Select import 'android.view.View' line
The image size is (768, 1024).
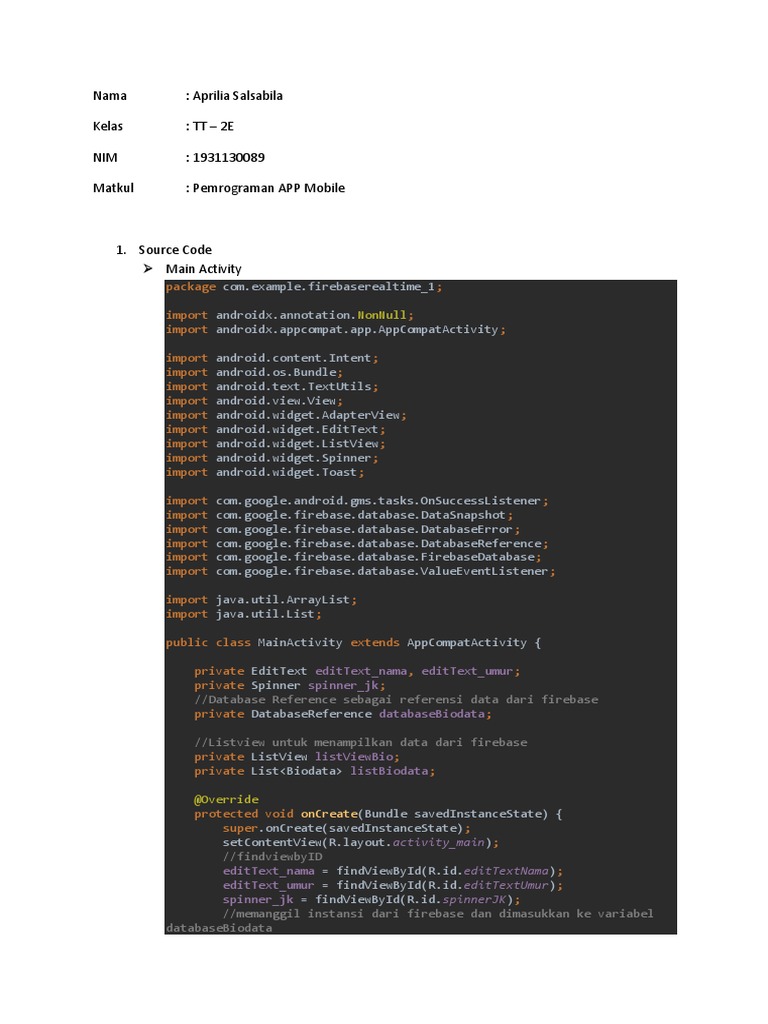[254, 401]
